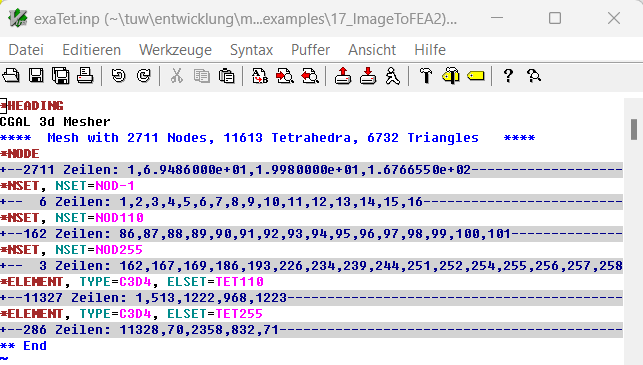Print the buffer using the printer icon
The height and width of the screenshot is (365, 643).
pos(85,76)
